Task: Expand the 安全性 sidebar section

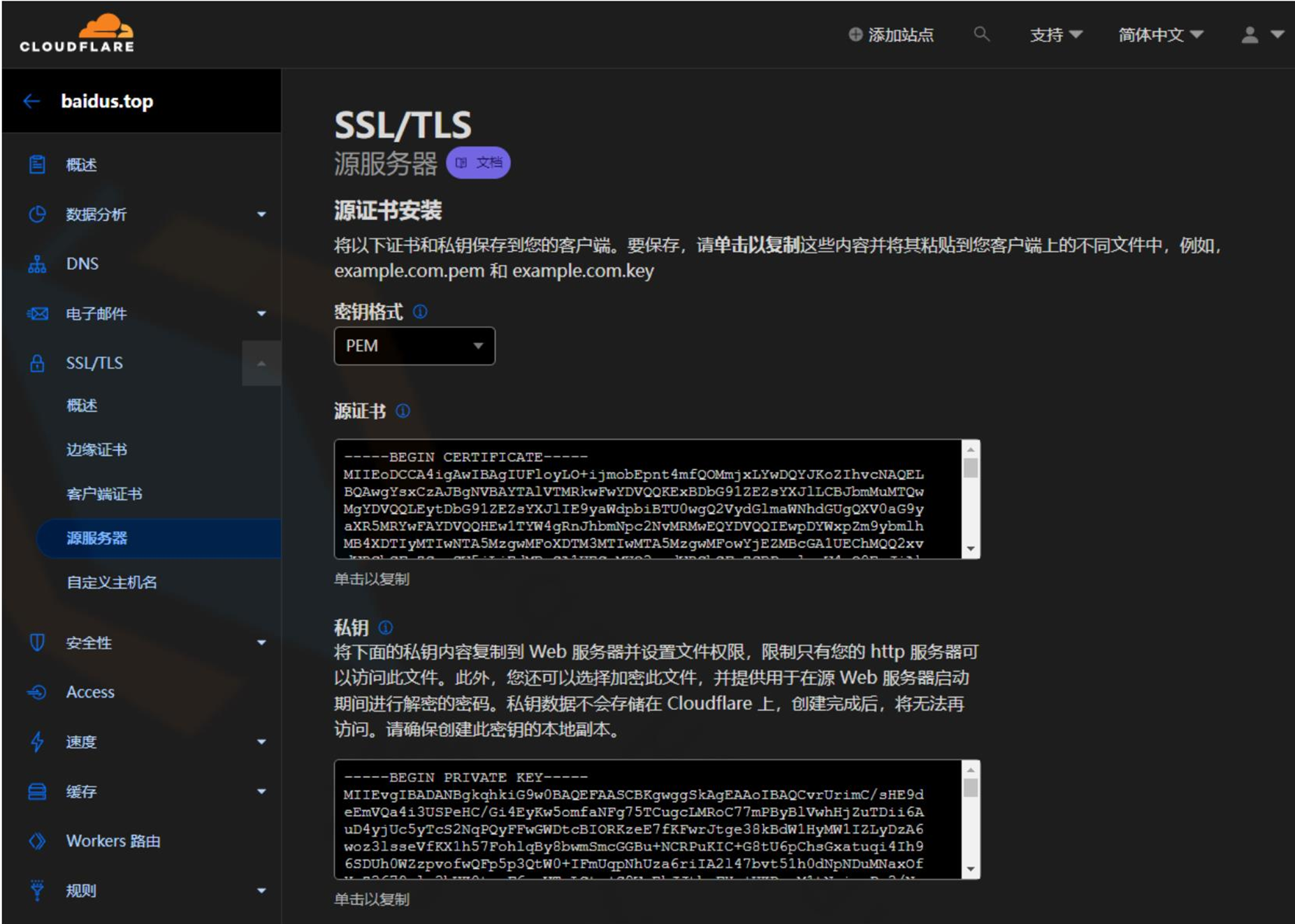Action: pos(261,642)
